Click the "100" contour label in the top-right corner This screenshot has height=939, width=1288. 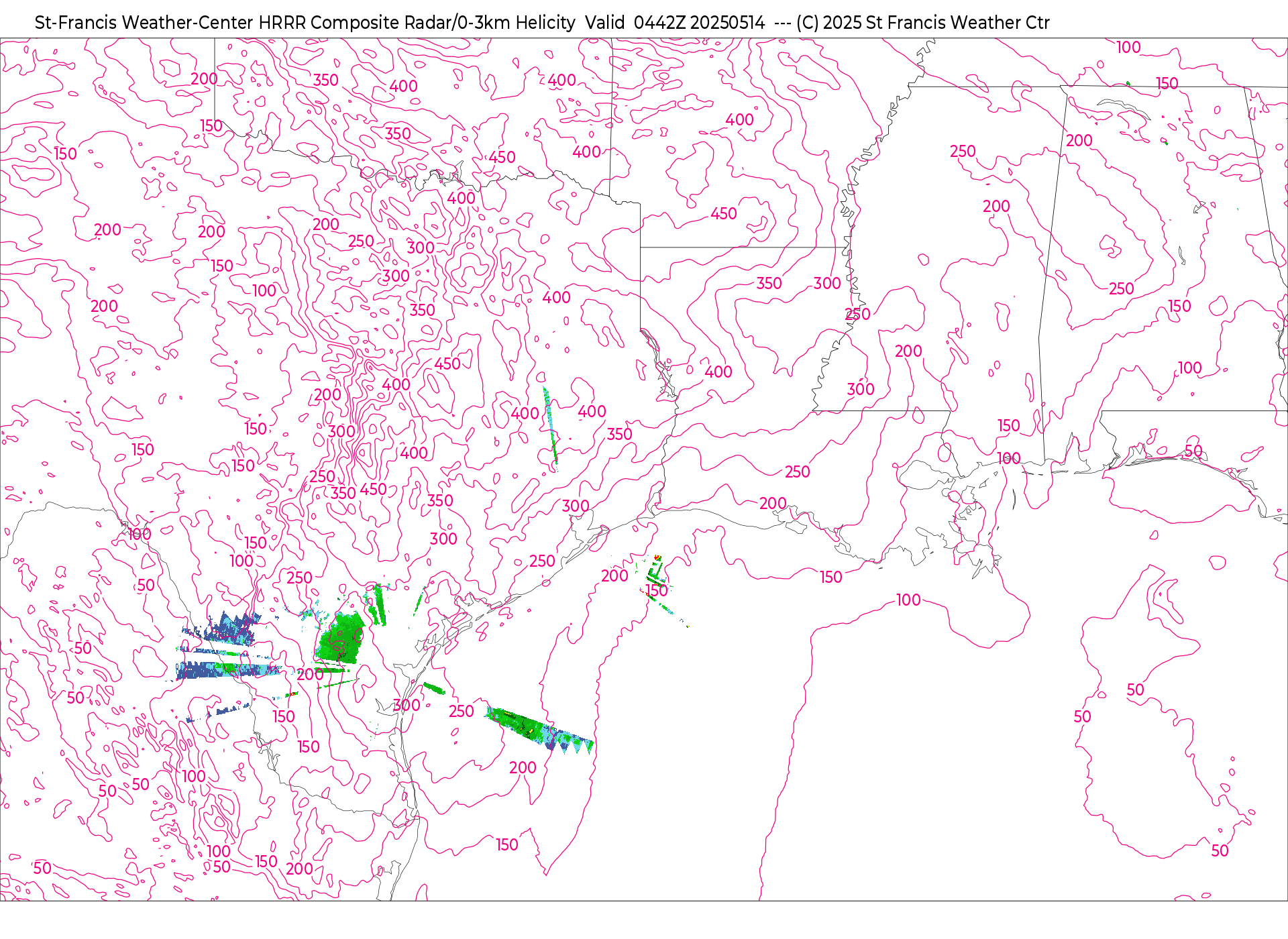pyautogui.click(x=1128, y=48)
